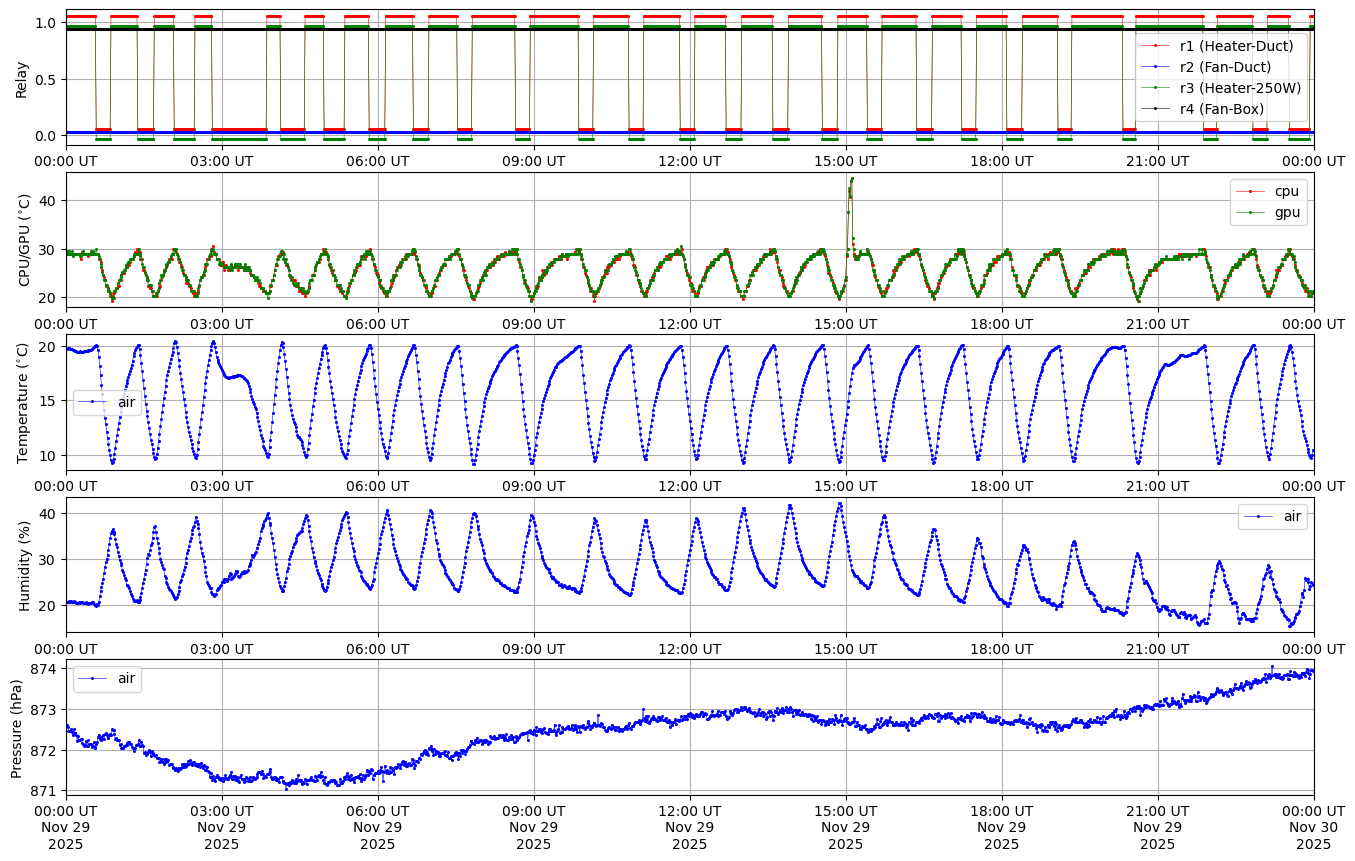Click the r1 (Heater-Duct) legend entry

[x=1236, y=46]
